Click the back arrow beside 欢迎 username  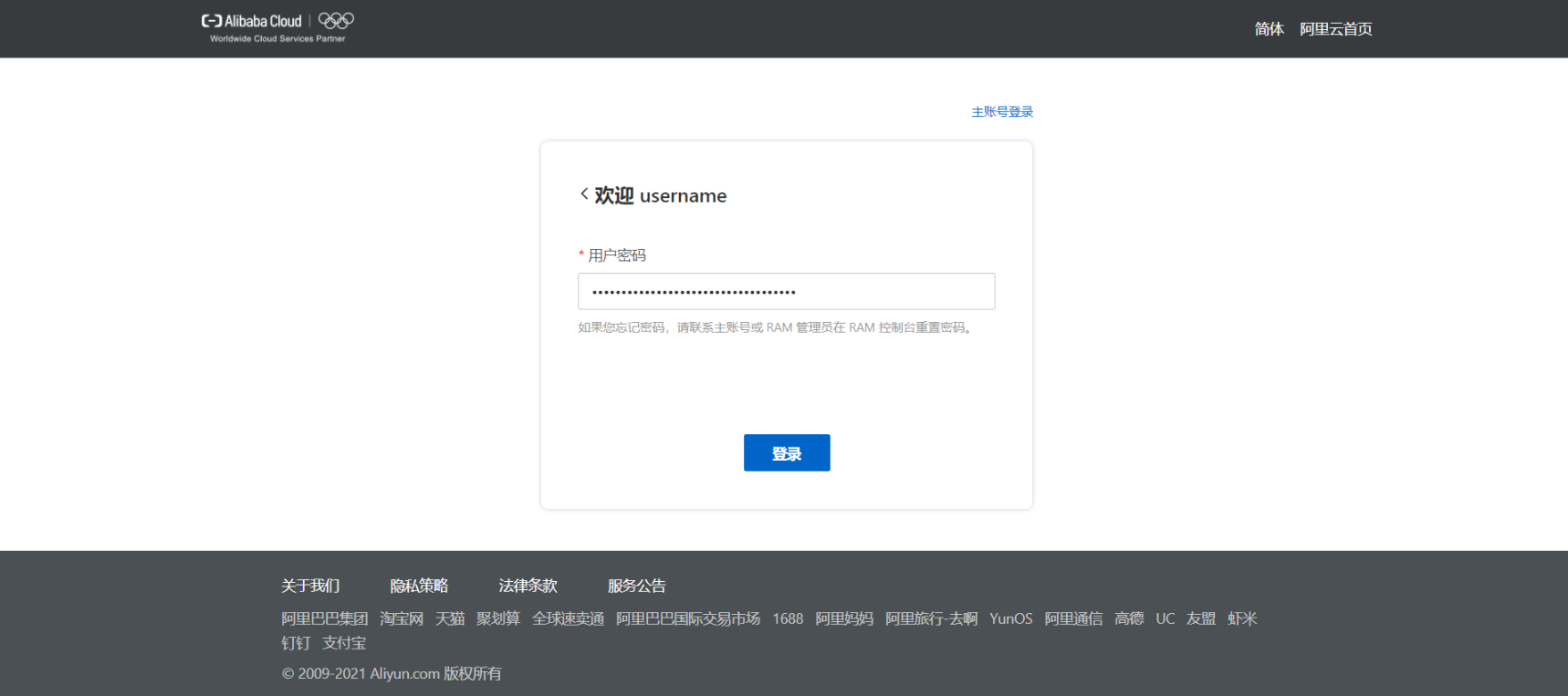pos(584,194)
